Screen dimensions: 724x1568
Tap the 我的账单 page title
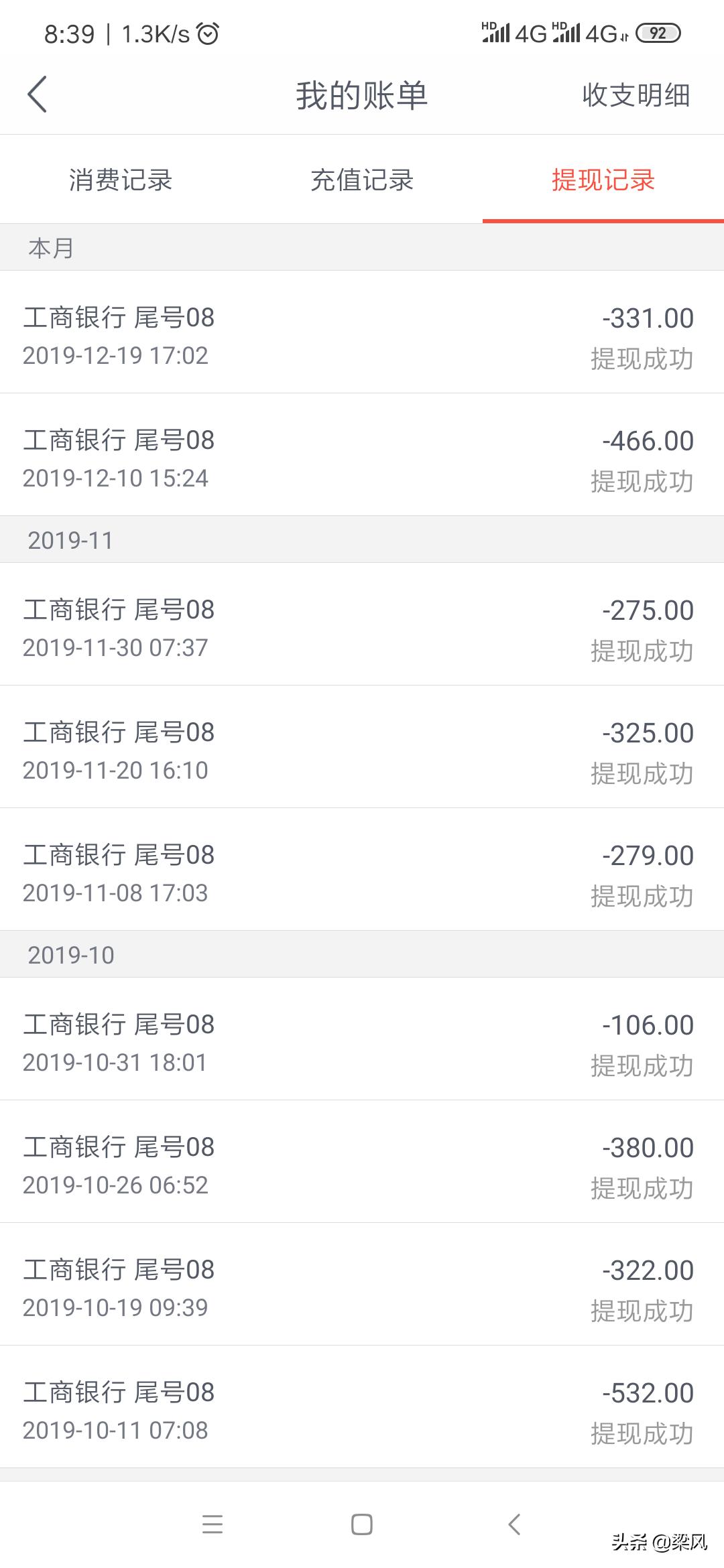point(362,94)
